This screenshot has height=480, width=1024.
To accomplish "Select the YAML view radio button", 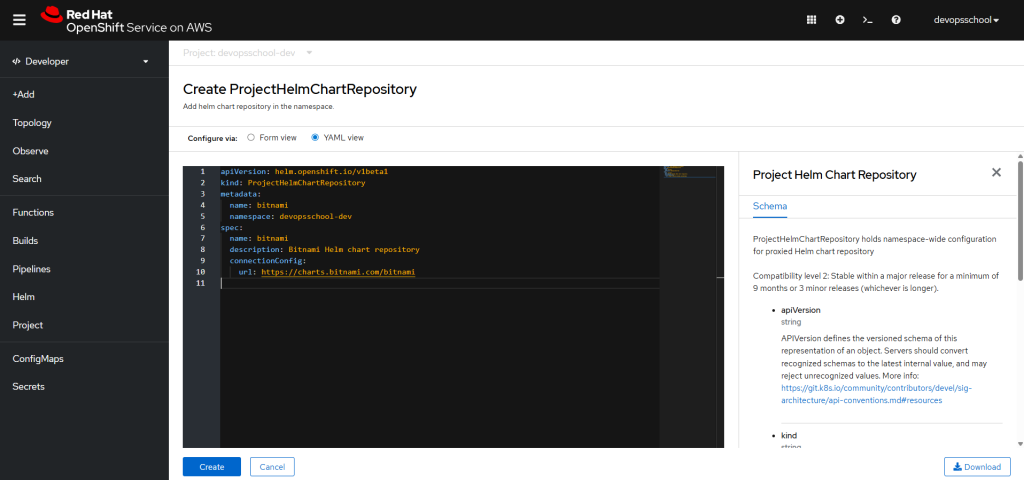I will click(315, 137).
